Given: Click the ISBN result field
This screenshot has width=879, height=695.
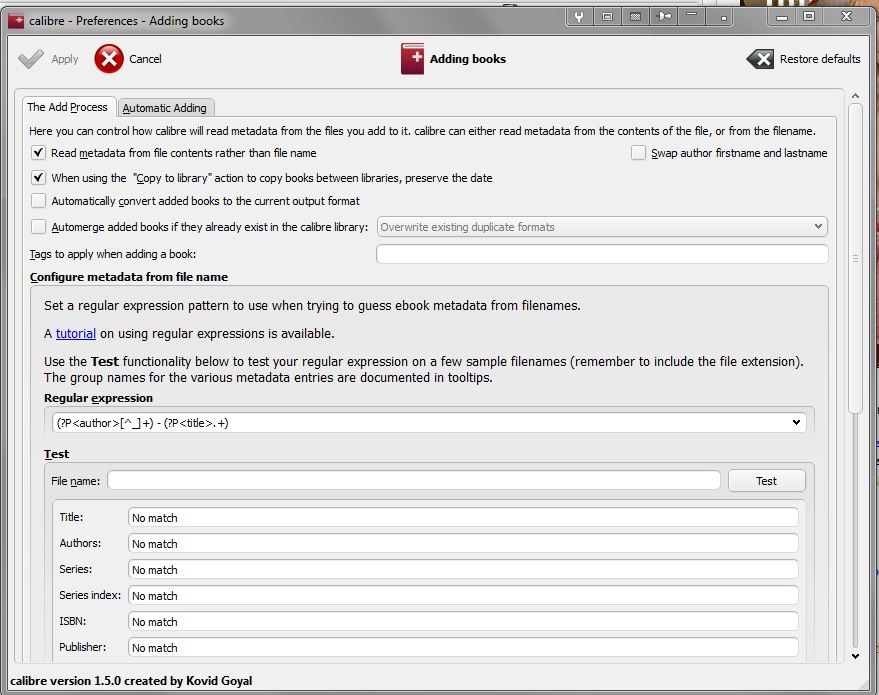Looking at the screenshot, I should click(x=463, y=622).
